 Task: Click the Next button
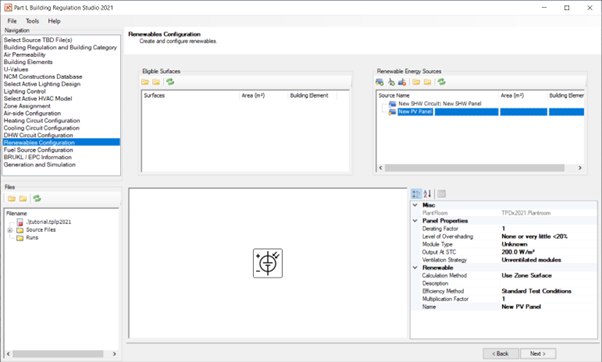[538, 354]
